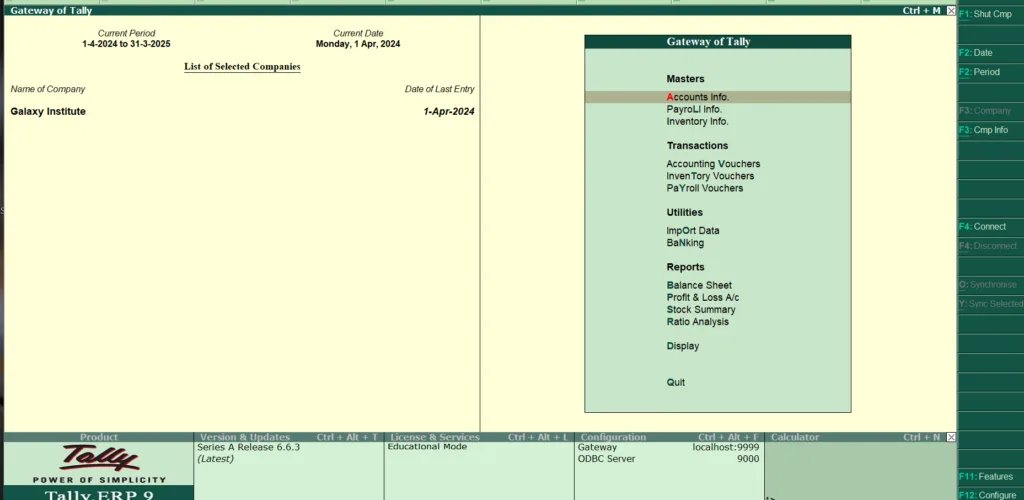Open License & Services panel header
This screenshot has height=500, width=1024.
point(479,437)
